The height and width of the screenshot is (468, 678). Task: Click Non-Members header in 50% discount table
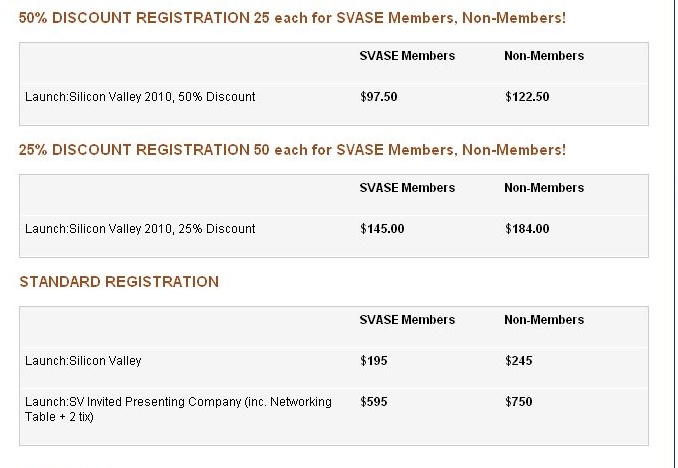pyautogui.click(x=544, y=56)
